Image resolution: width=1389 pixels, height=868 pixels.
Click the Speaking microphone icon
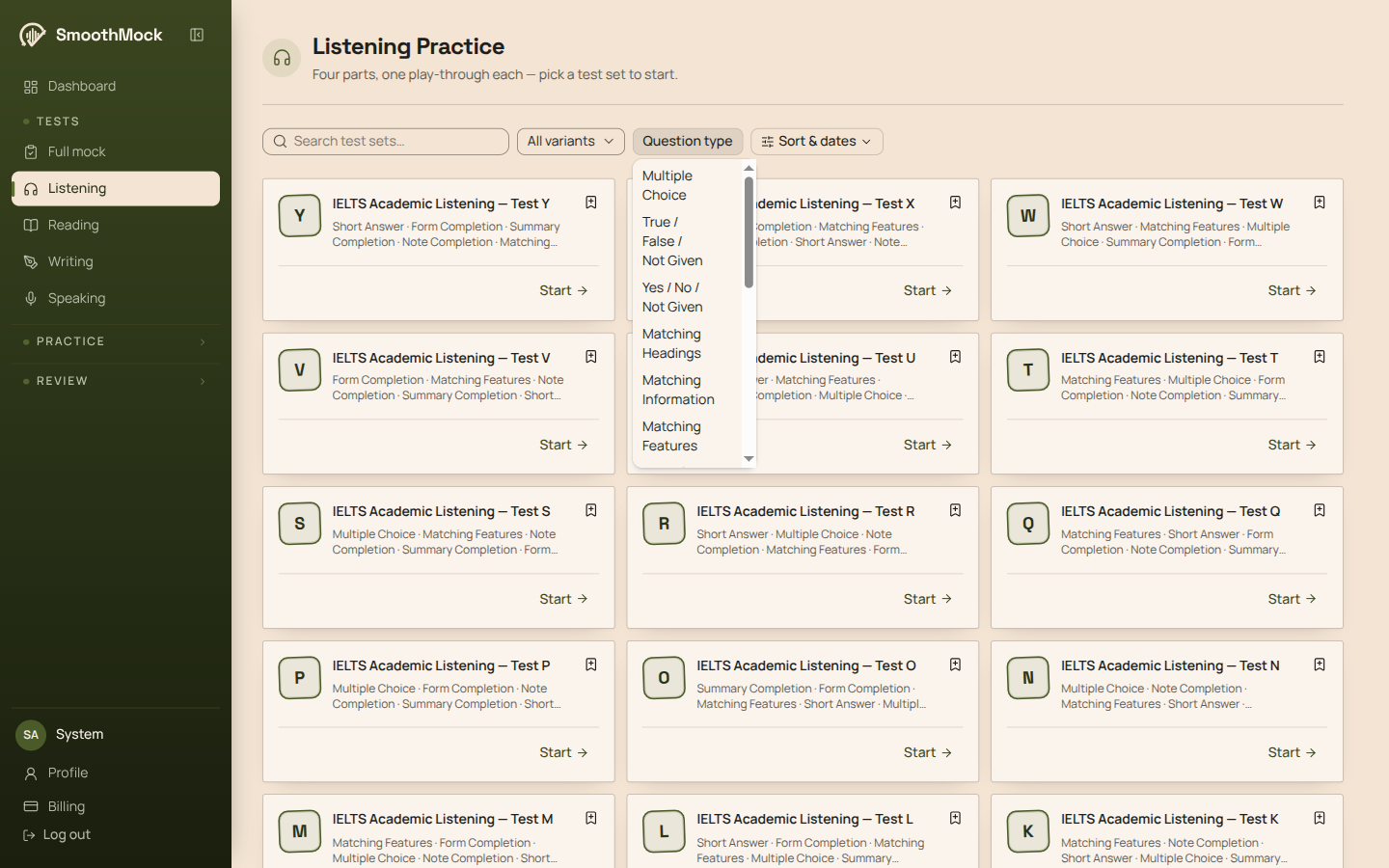pyautogui.click(x=31, y=299)
